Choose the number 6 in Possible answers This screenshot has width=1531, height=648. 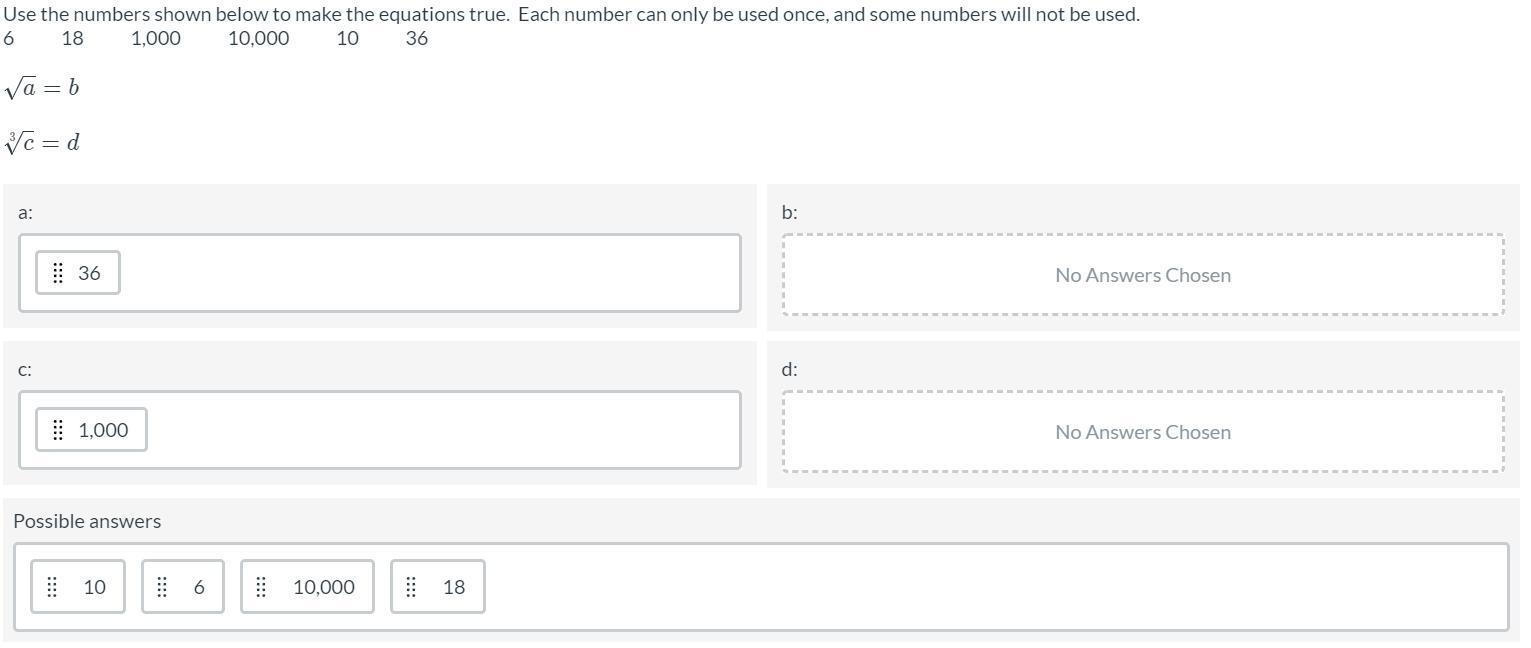coord(199,587)
